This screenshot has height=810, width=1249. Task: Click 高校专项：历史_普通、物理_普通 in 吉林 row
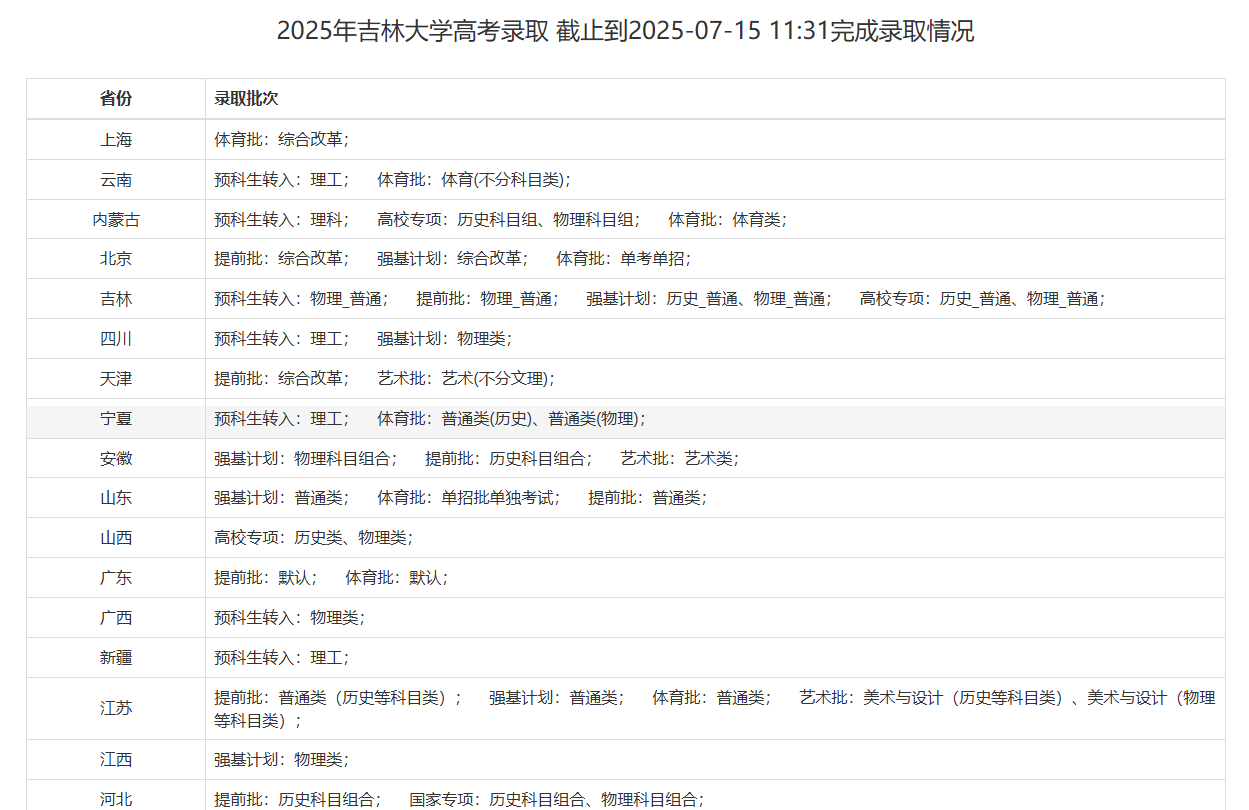point(982,299)
